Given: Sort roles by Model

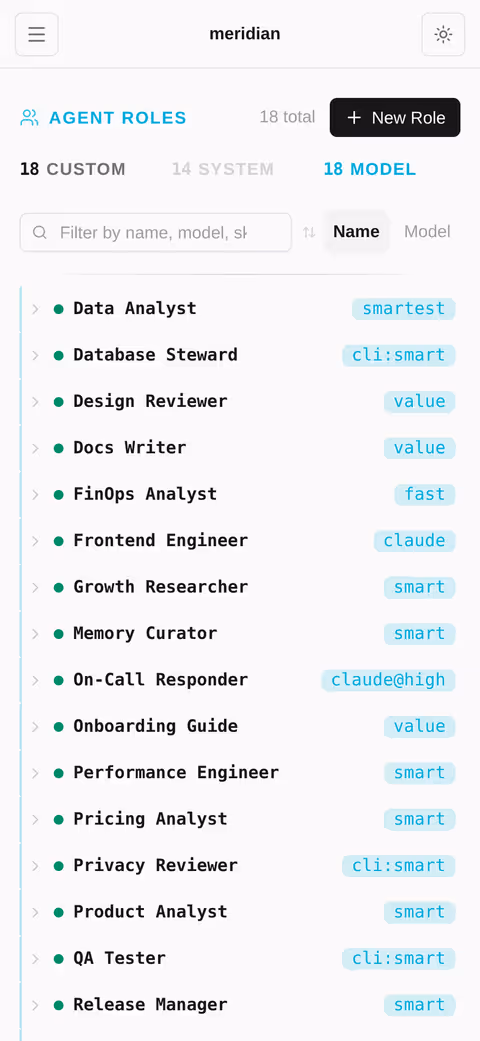Looking at the screenshot, I should click(x=428, y=232).
